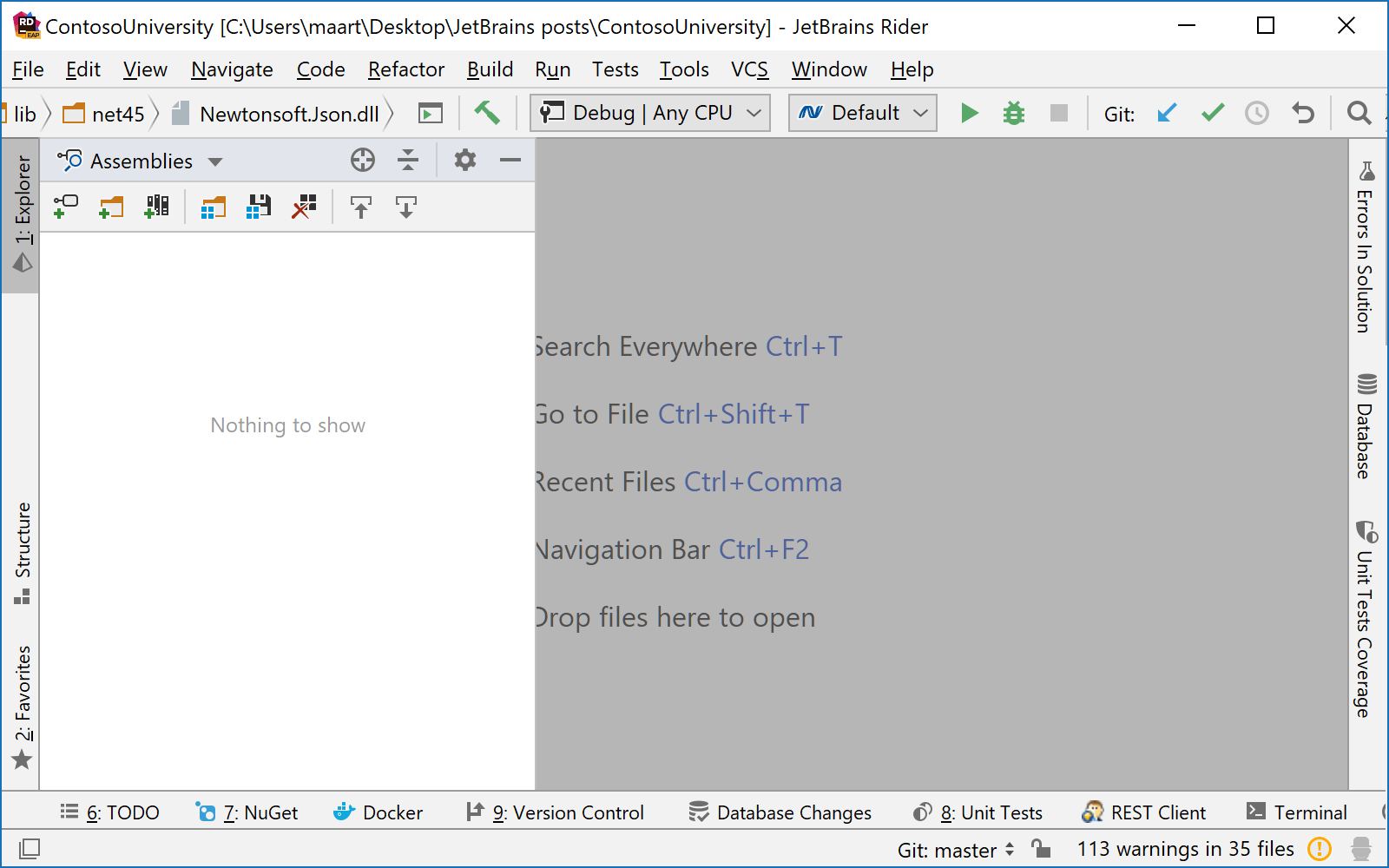Open the Debug | Any CPU configuration dropdown
This screenshot has height=868, width=1389.
click(650, 113)
